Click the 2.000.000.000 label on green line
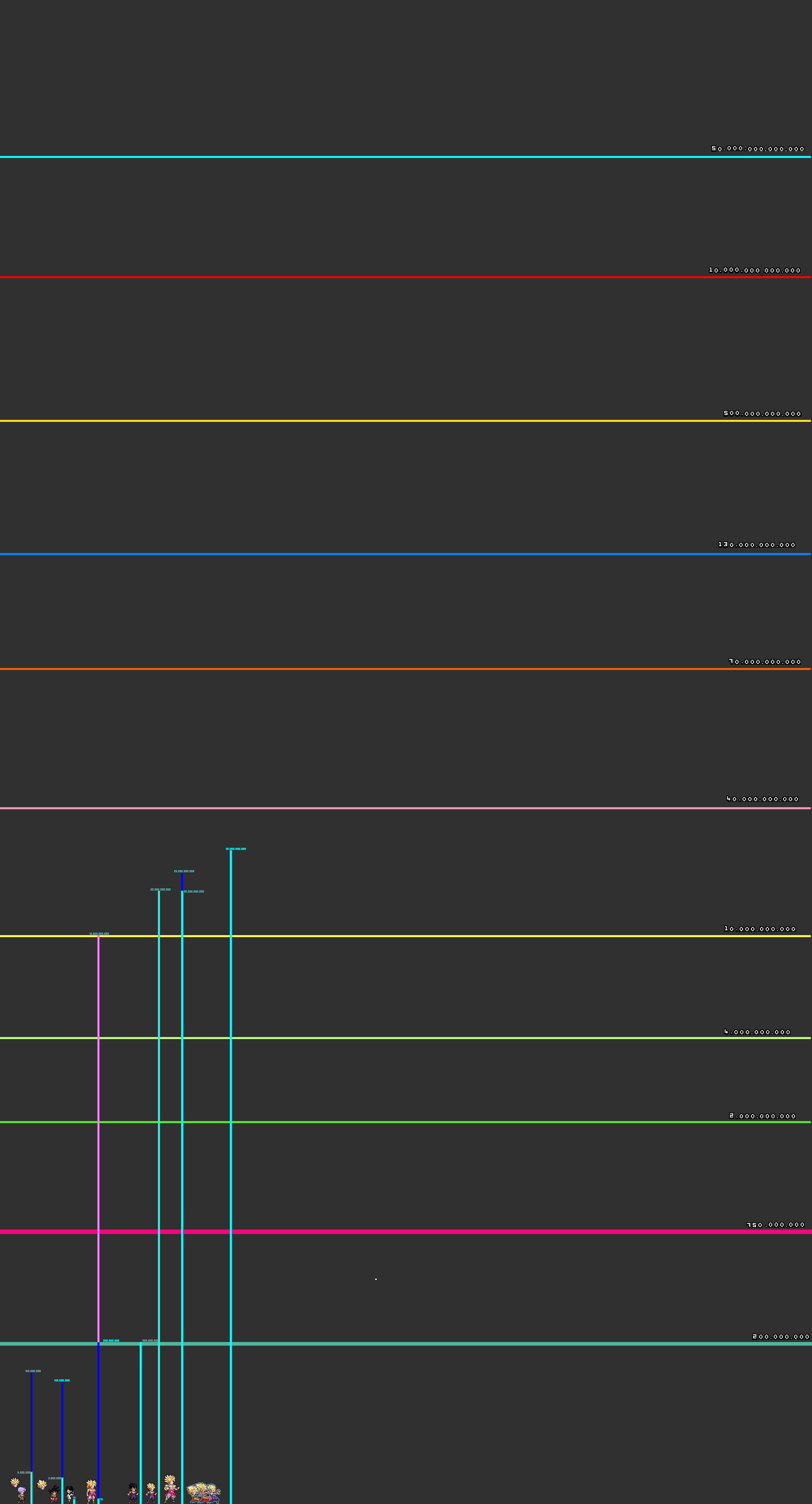This screenshot has width=812, height=1504. 762,1116
